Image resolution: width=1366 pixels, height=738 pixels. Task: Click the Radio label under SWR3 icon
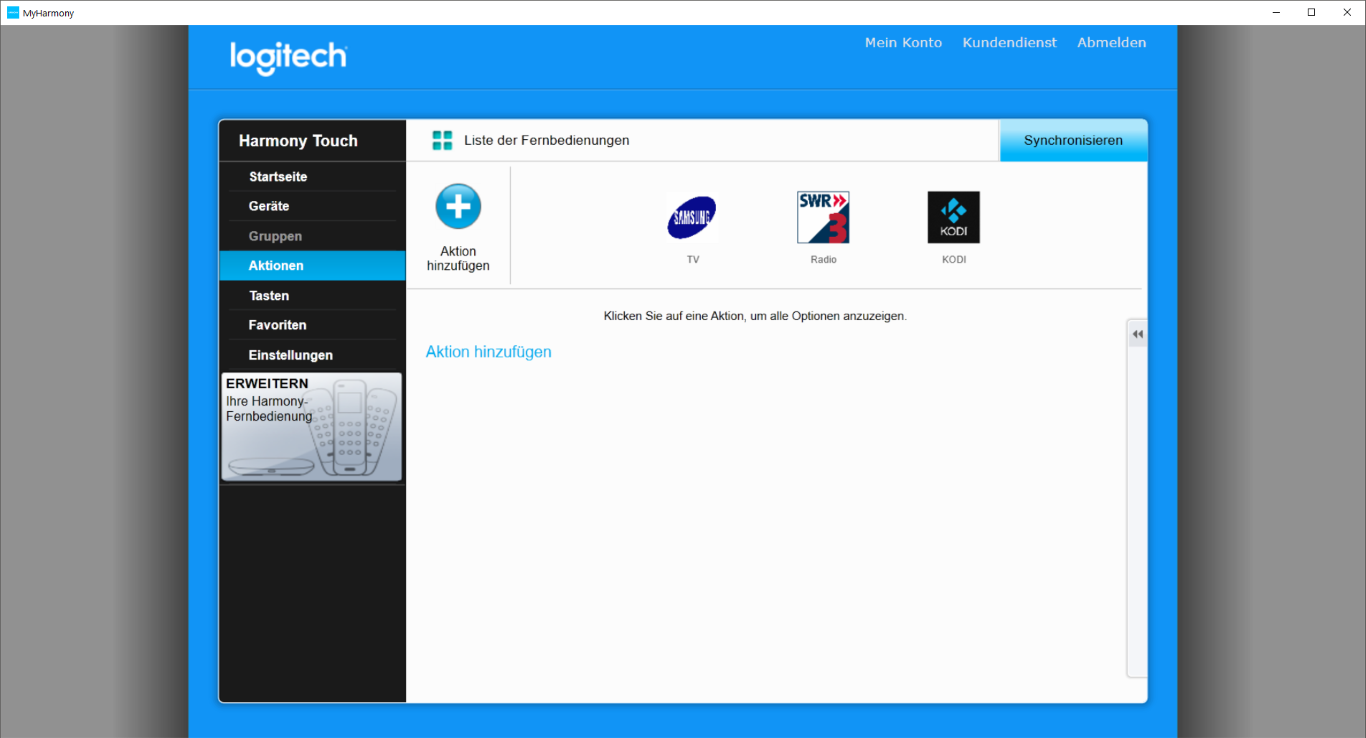tap(823, 260)
